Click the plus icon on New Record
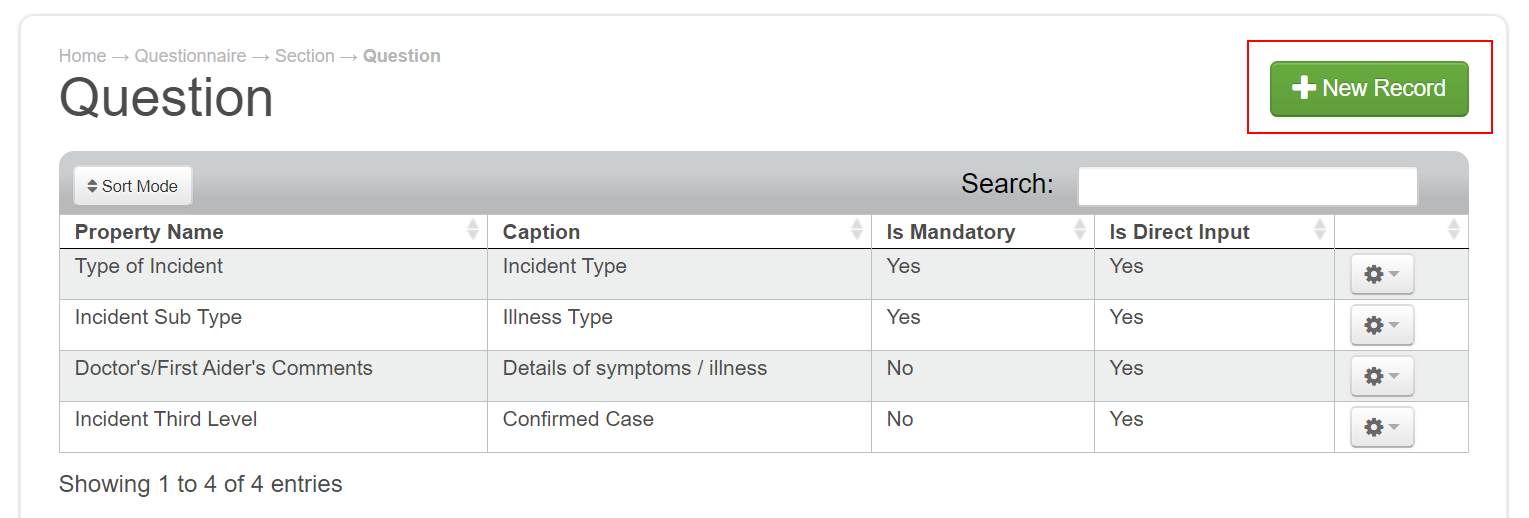The height and width of the screenshot is (518, 1529). point(1303,89)
